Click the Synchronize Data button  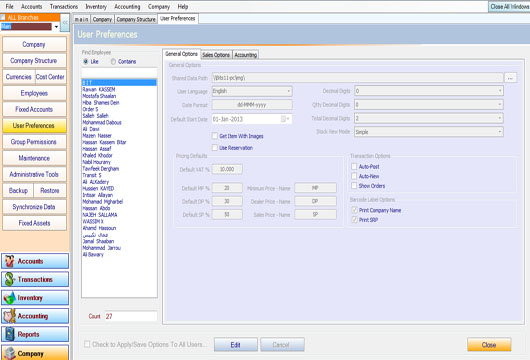coord(34,207)
